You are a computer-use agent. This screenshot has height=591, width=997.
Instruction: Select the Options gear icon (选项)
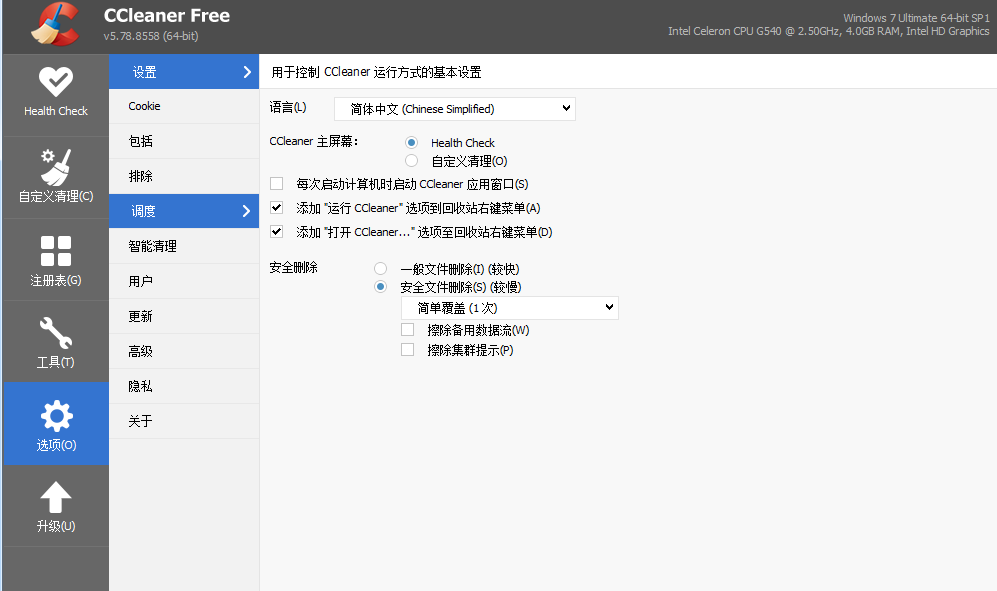55,415
